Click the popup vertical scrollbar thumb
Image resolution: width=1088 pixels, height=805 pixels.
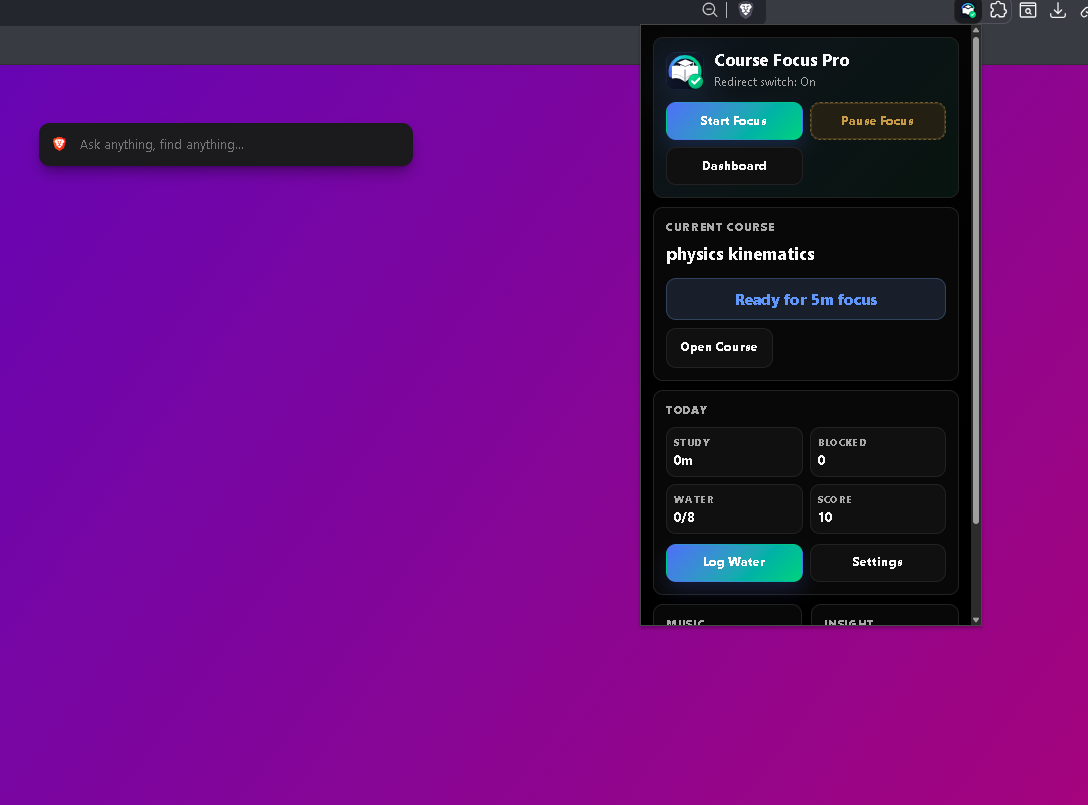point(976,280)
